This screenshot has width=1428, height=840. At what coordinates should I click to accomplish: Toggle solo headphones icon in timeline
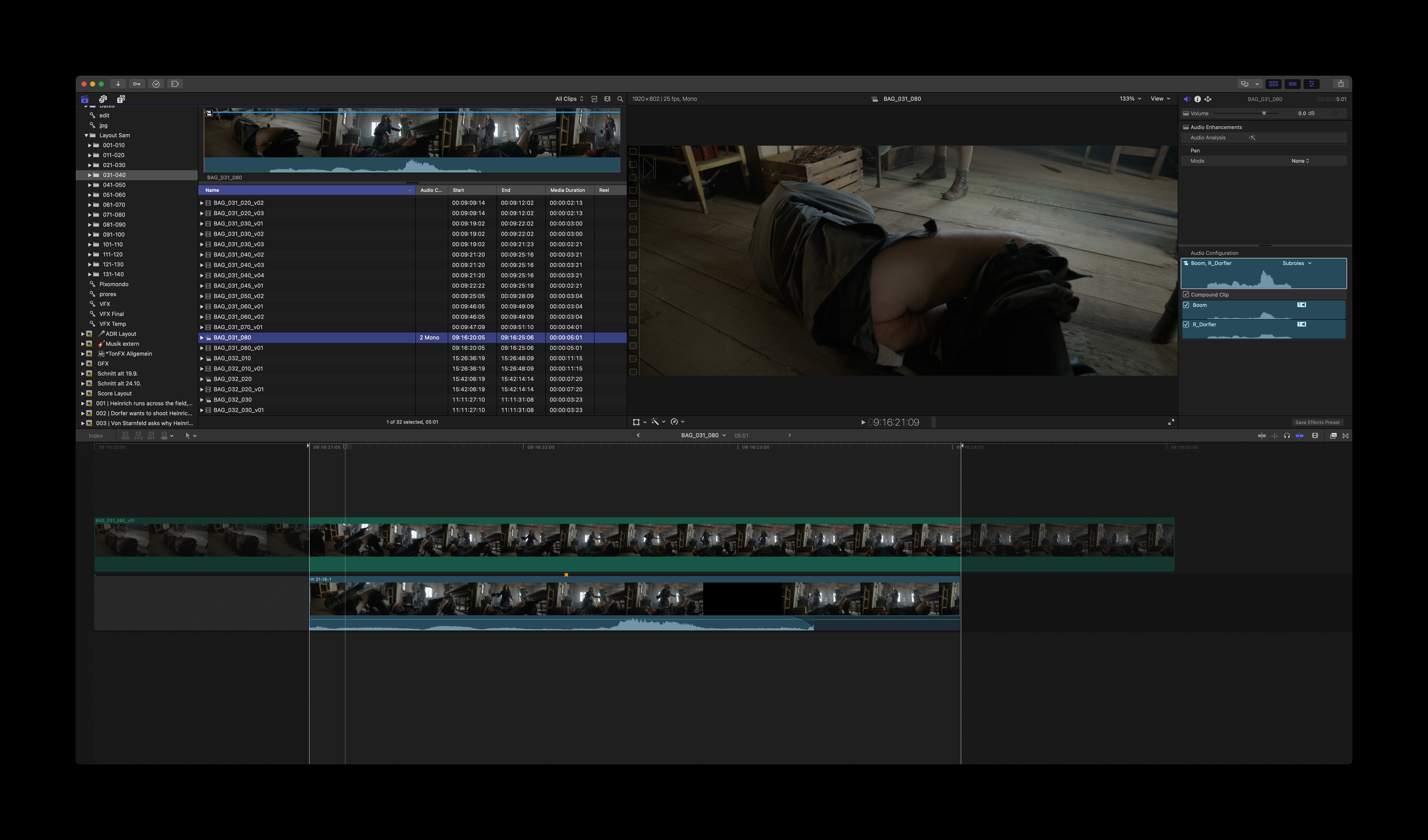(x=1286, y=436)
